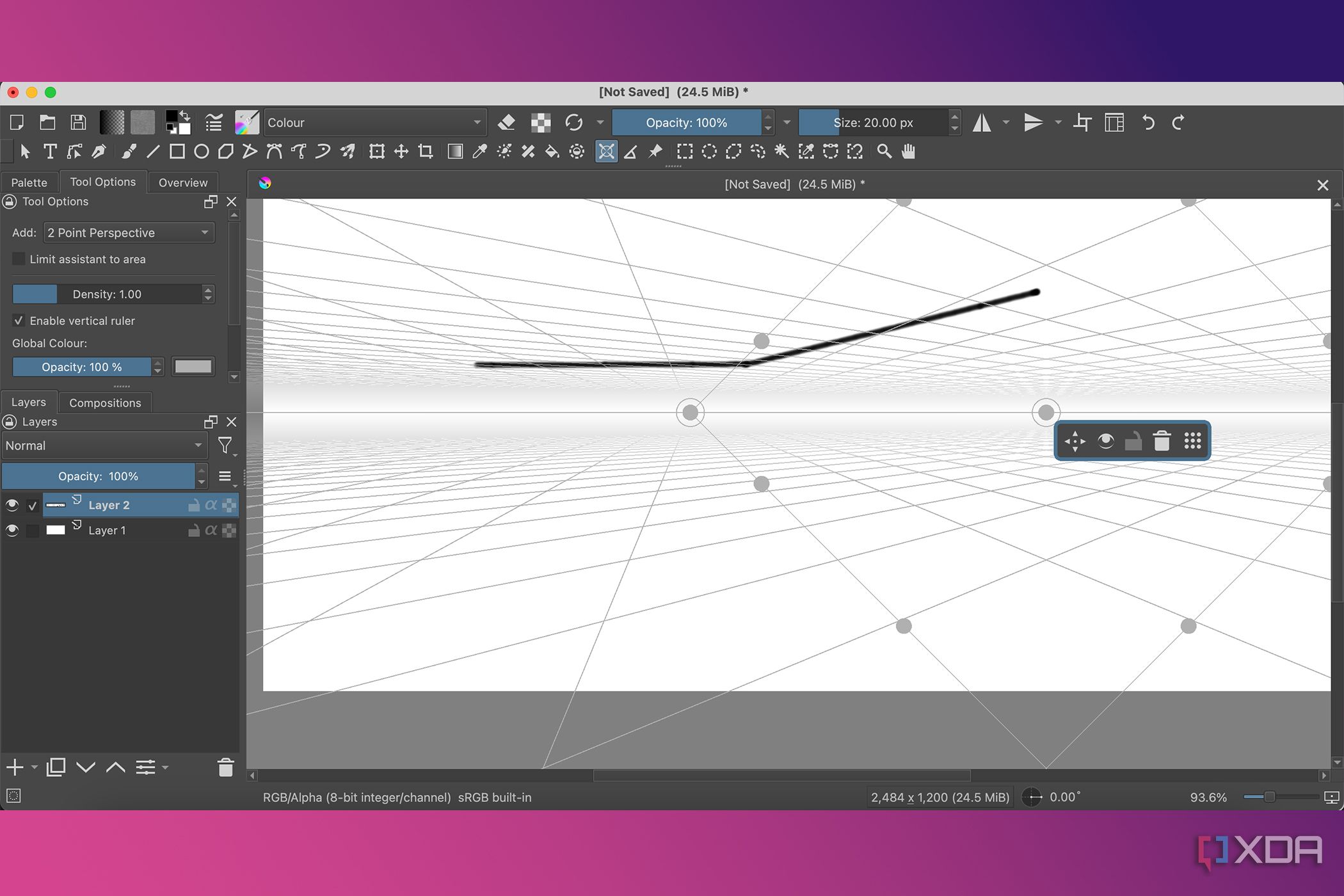The width and height of the screenshot is (1344, 896).
Task: Uncheck Enable vertical ruler
Action: [19, 321]
